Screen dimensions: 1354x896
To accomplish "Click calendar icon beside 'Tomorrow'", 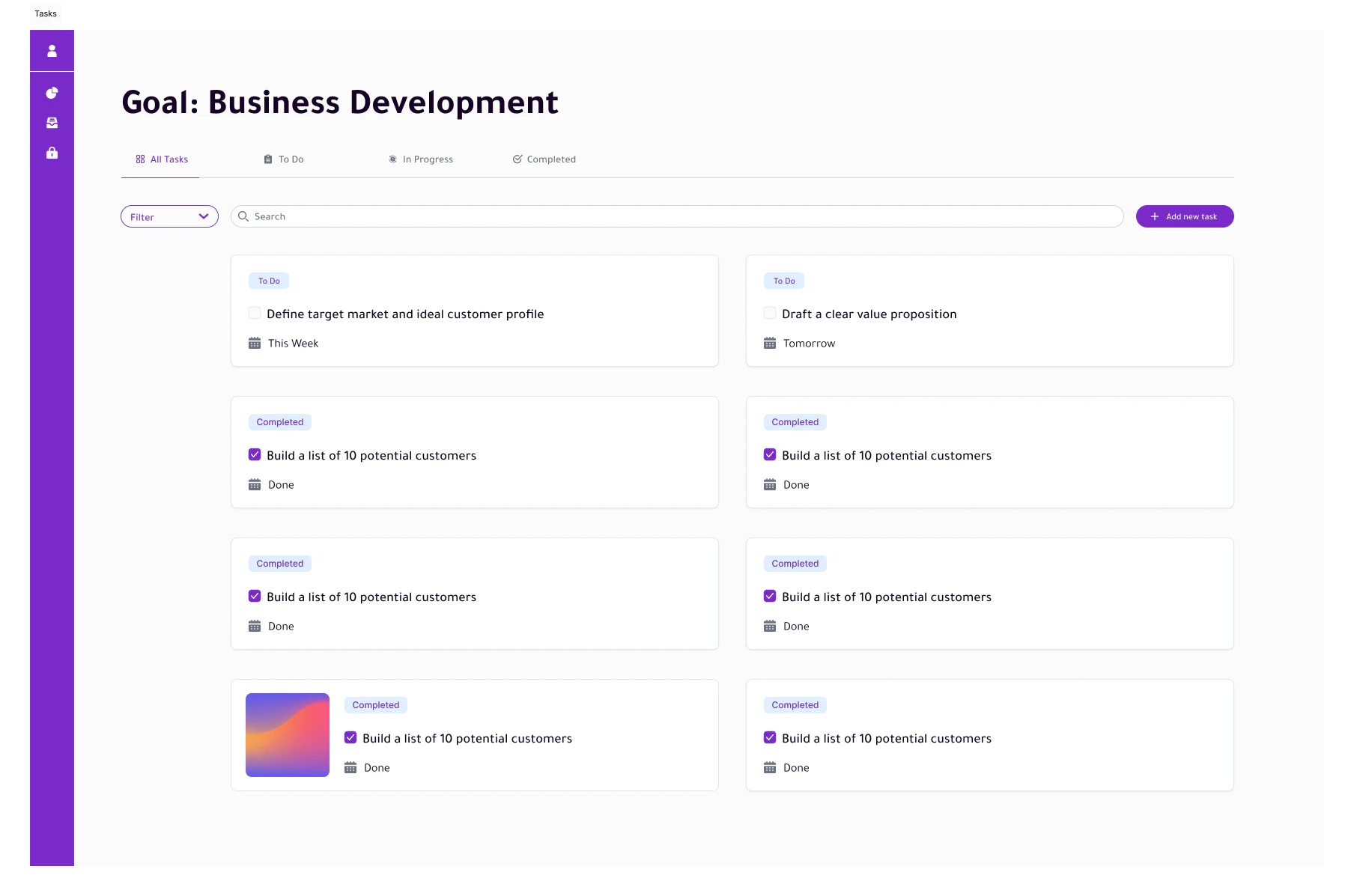I will pos(770,344).
